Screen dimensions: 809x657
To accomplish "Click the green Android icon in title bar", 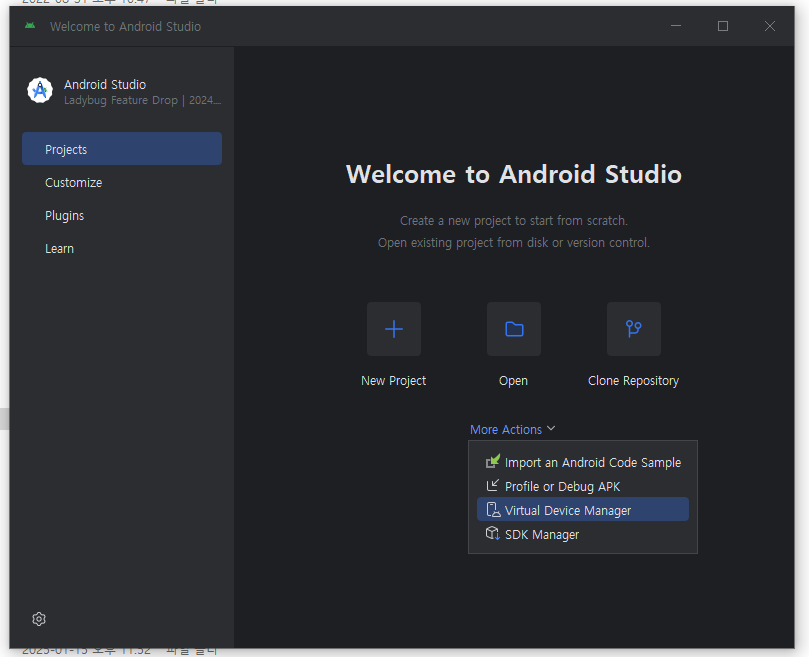I will click(x=30, y=26).
